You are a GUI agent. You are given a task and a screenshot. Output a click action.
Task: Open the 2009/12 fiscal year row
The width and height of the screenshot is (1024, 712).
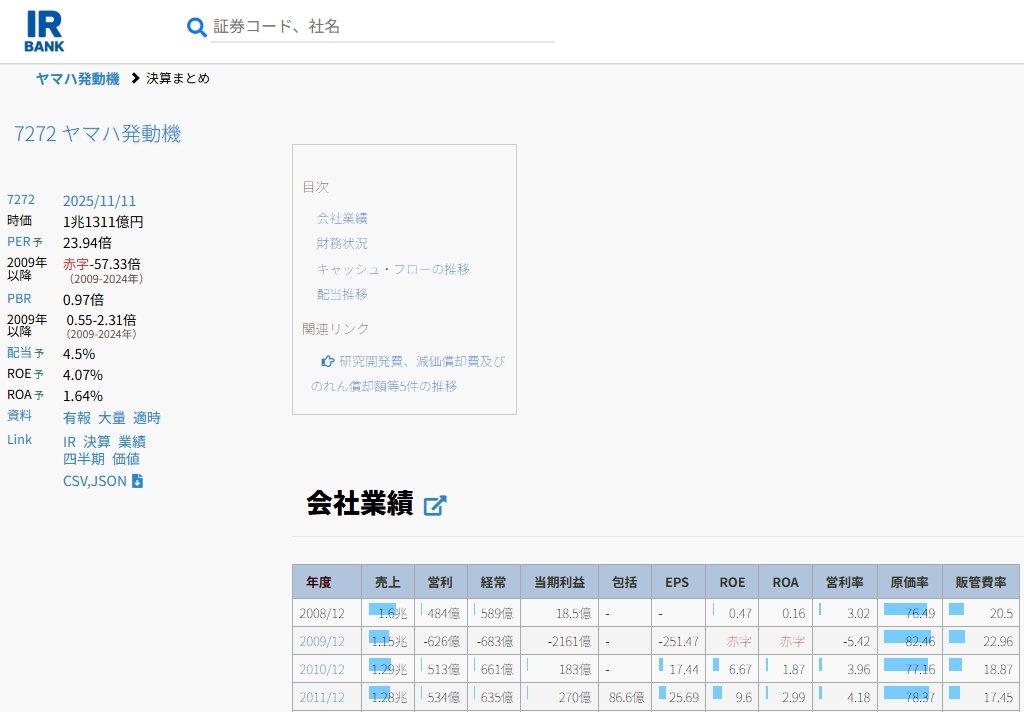click(321, 641)
